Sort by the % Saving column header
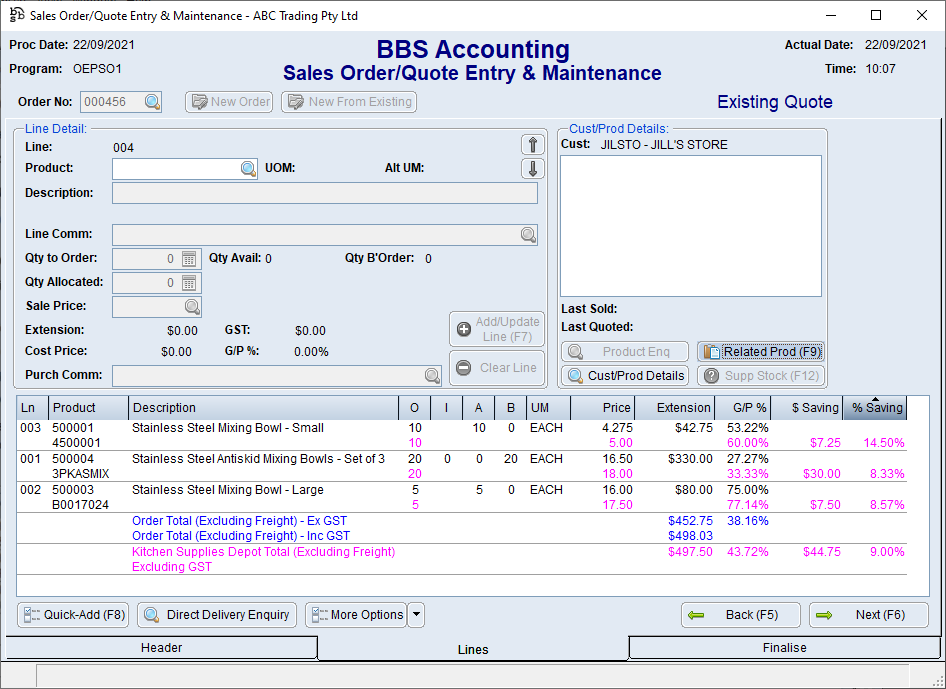Image resolution: width=946 pixels, height=689 pixels. point(876,408)
